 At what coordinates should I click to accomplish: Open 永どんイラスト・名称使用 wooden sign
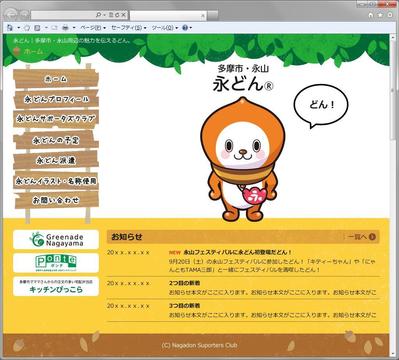pyautogui.click(x=56, y=181)
